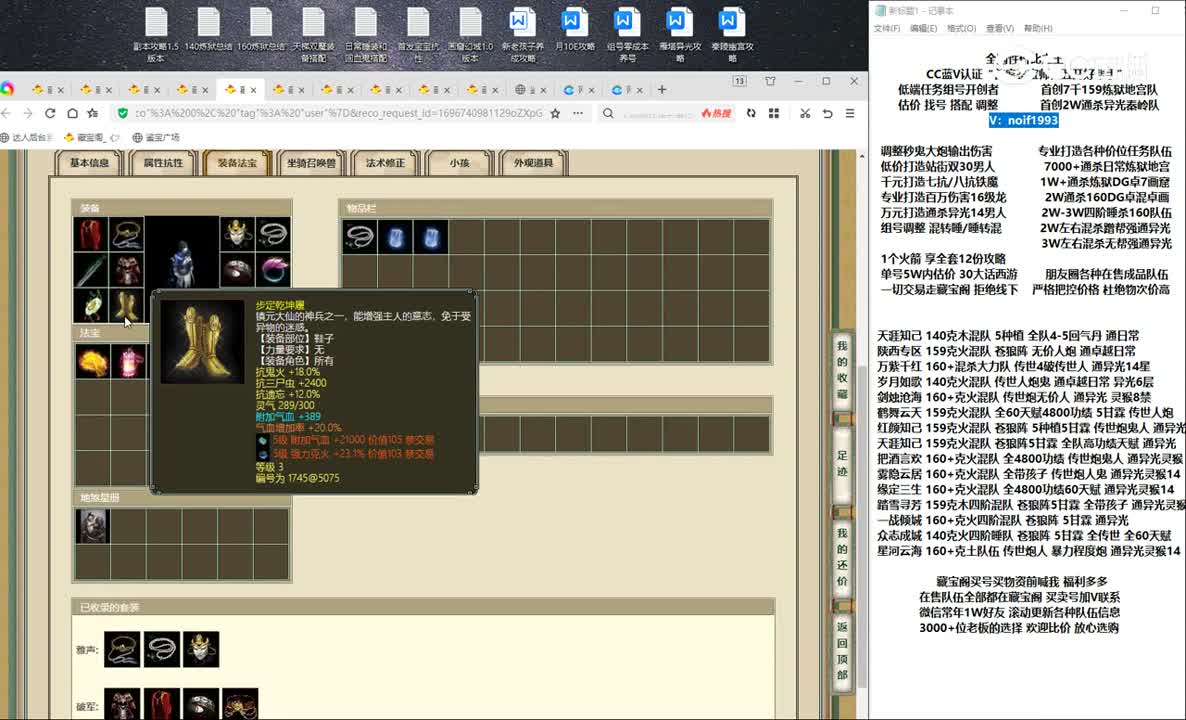Open desktop document 组号零成本养号
1186x720 pixels.
(627, 36)
